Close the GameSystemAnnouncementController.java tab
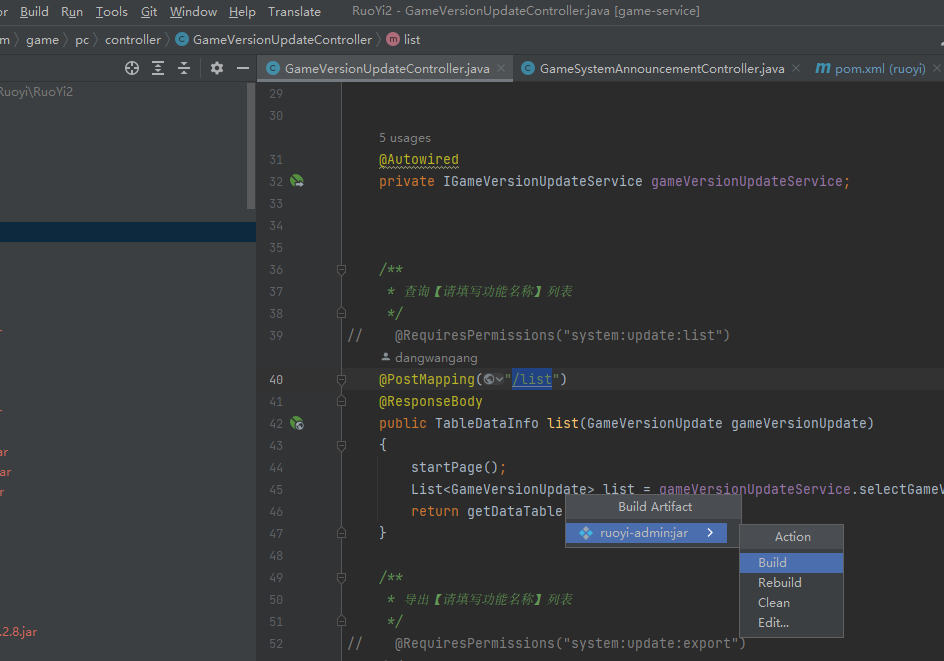Screen dimensions: 944x661 (796, 68)
